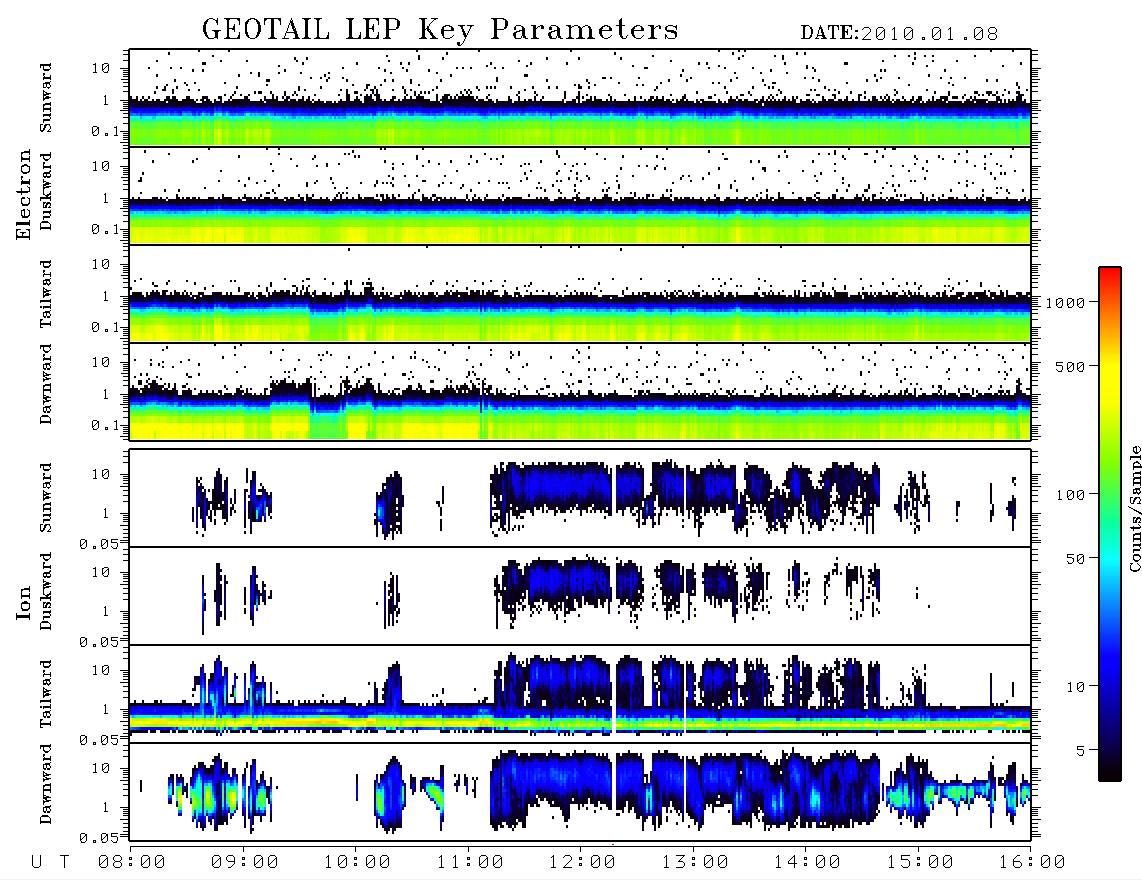Click the 16:00 time tick label

1031,863
